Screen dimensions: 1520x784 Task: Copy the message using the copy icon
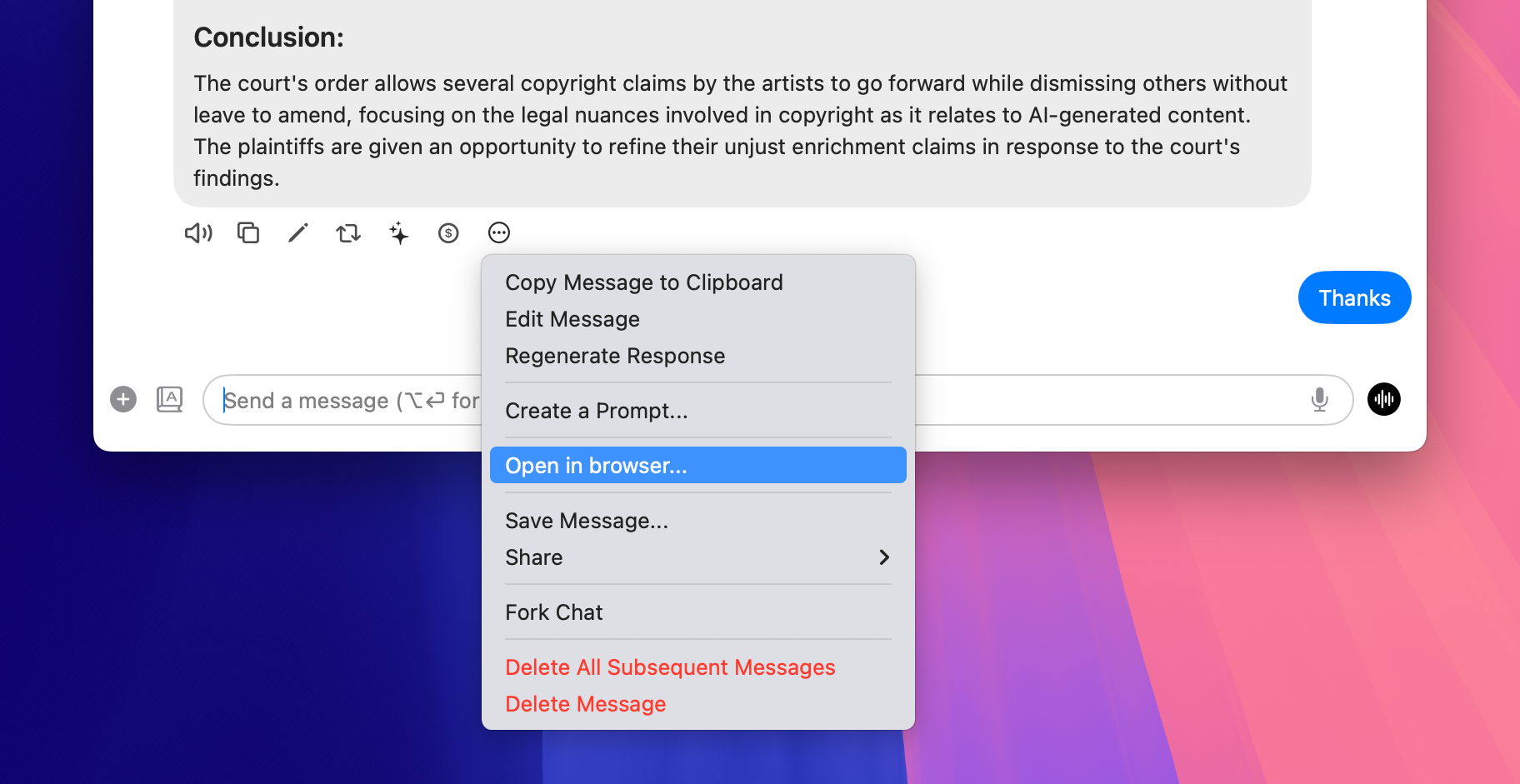[248, 233]
